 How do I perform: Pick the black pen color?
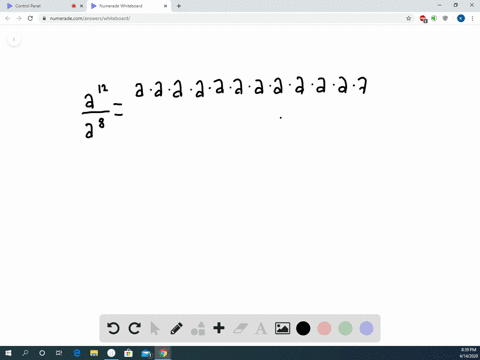click(x=303, y=328)
